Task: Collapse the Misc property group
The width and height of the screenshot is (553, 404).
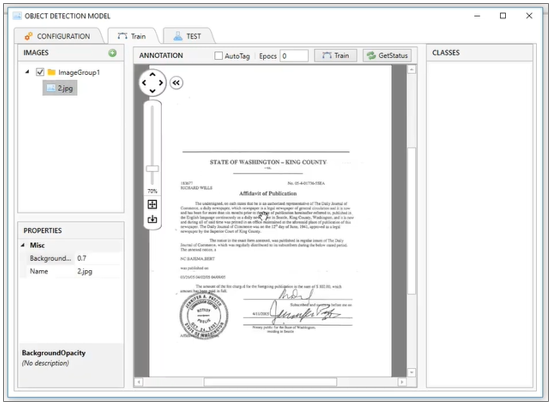Action: pos(23,245)
